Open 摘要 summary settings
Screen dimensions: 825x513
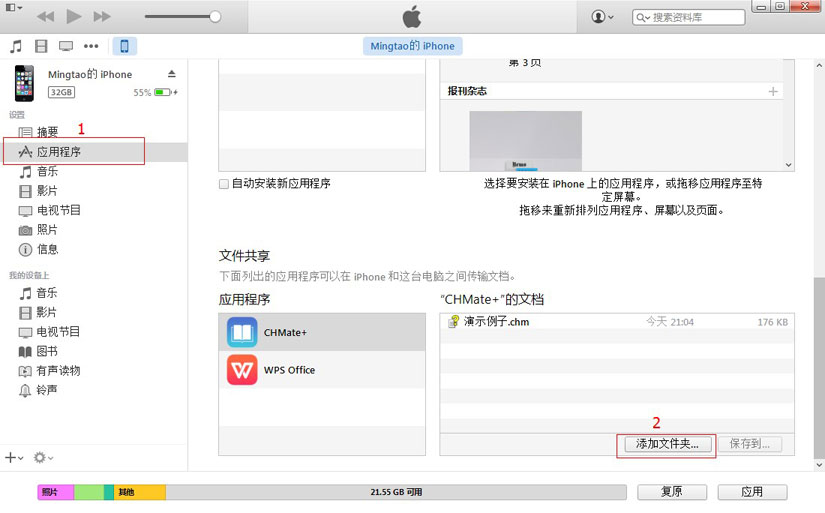coord(47,132)
